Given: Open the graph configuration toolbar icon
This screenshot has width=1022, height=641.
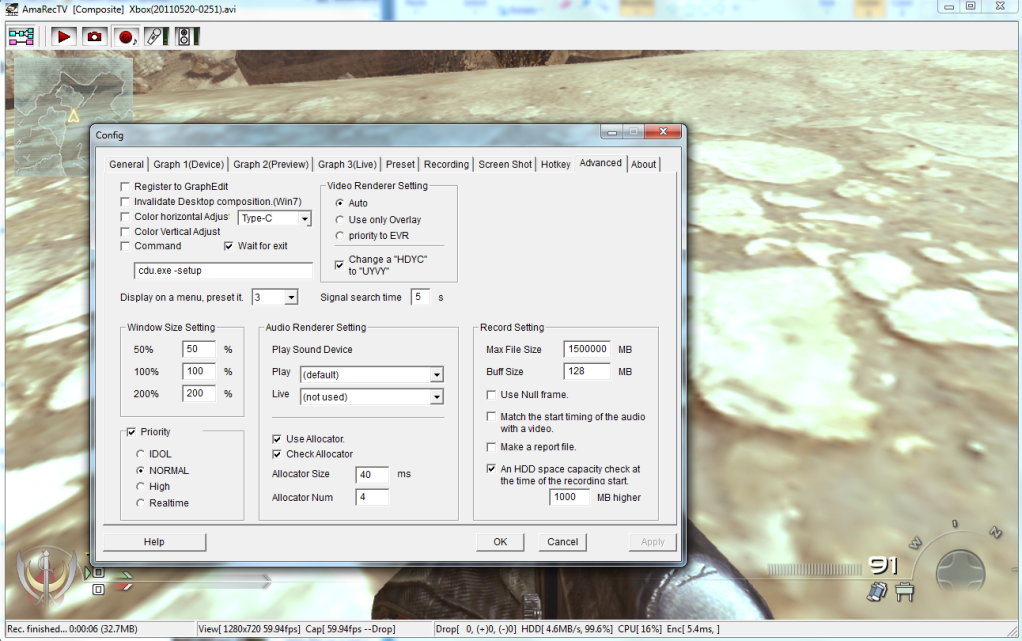Looking at the screenshot, I should coord(21,37).
